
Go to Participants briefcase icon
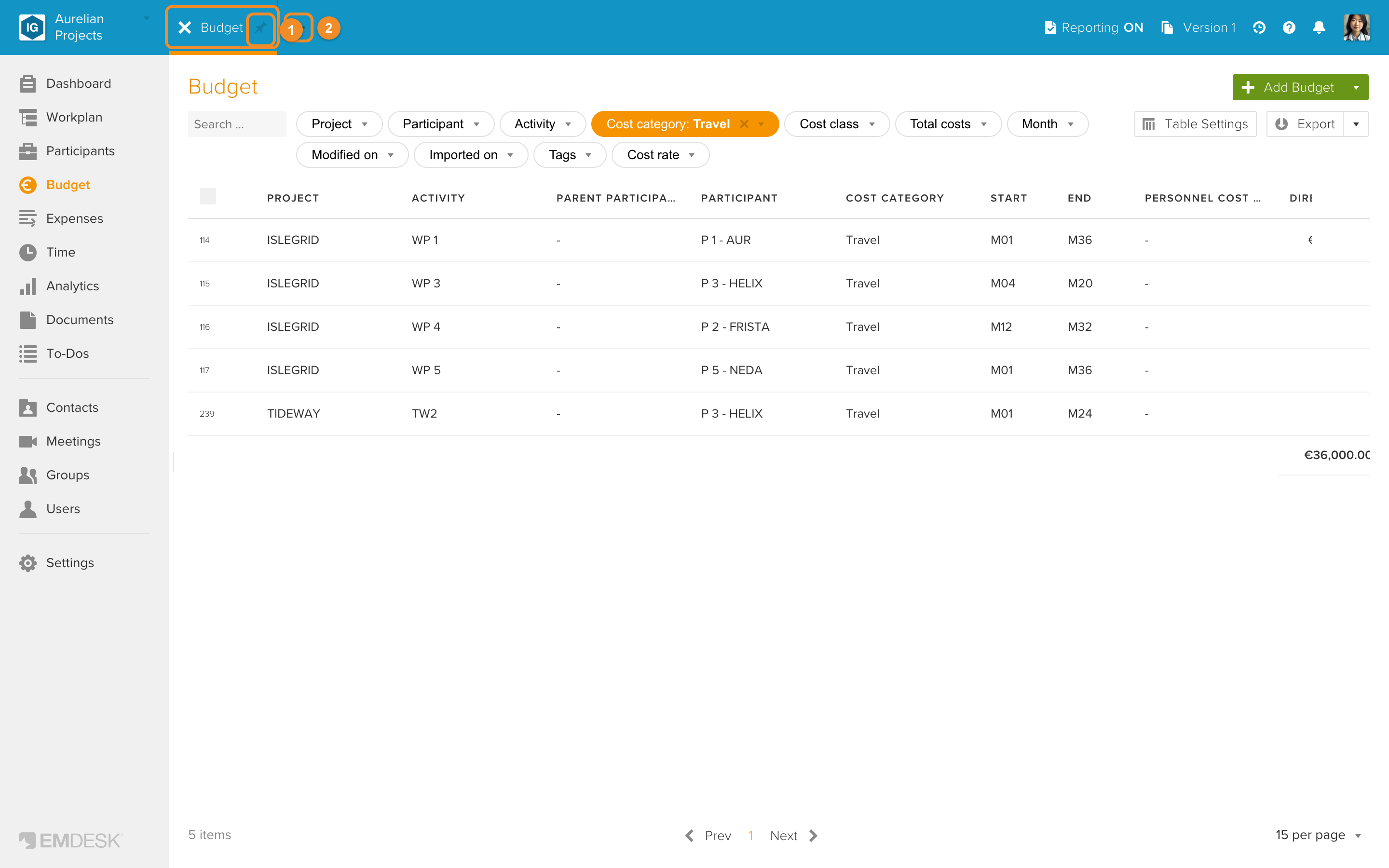pos(27,151)
